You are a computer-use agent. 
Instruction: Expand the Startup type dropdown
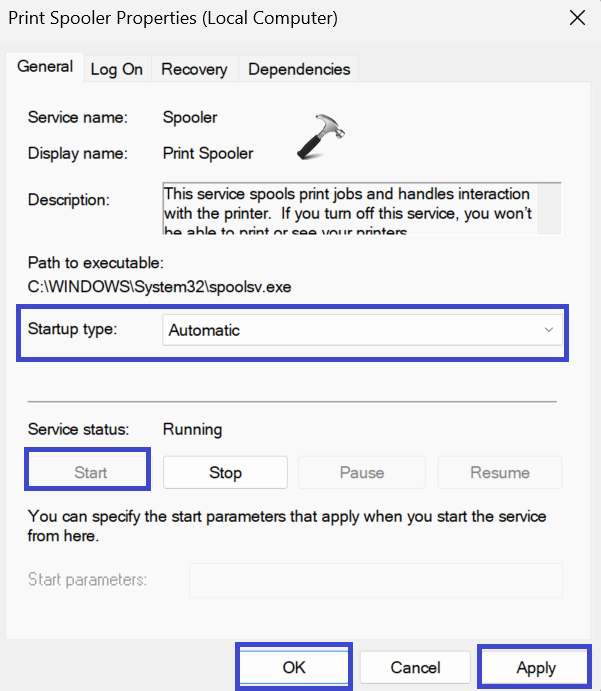(x=362, y=330)
